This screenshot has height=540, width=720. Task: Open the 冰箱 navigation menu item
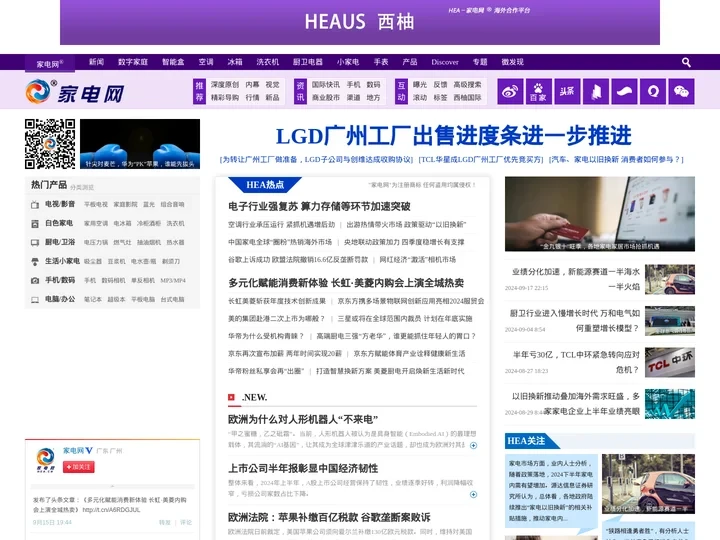click(235, 62)
